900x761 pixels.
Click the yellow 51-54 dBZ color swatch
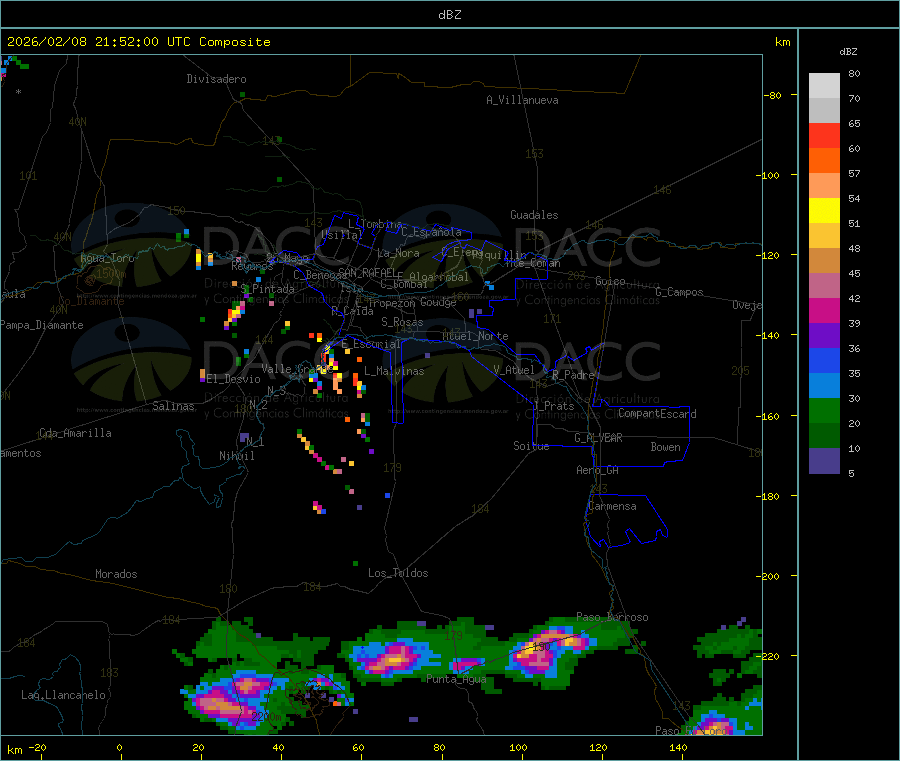click(824, 211)
